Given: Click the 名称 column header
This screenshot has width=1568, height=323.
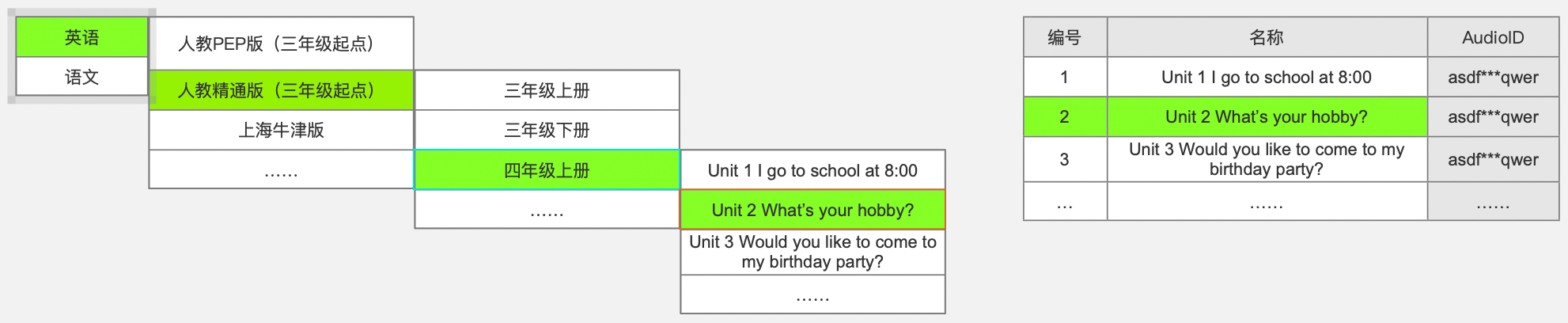Looking at the screenshot, I should click(x=1267, y=37).
